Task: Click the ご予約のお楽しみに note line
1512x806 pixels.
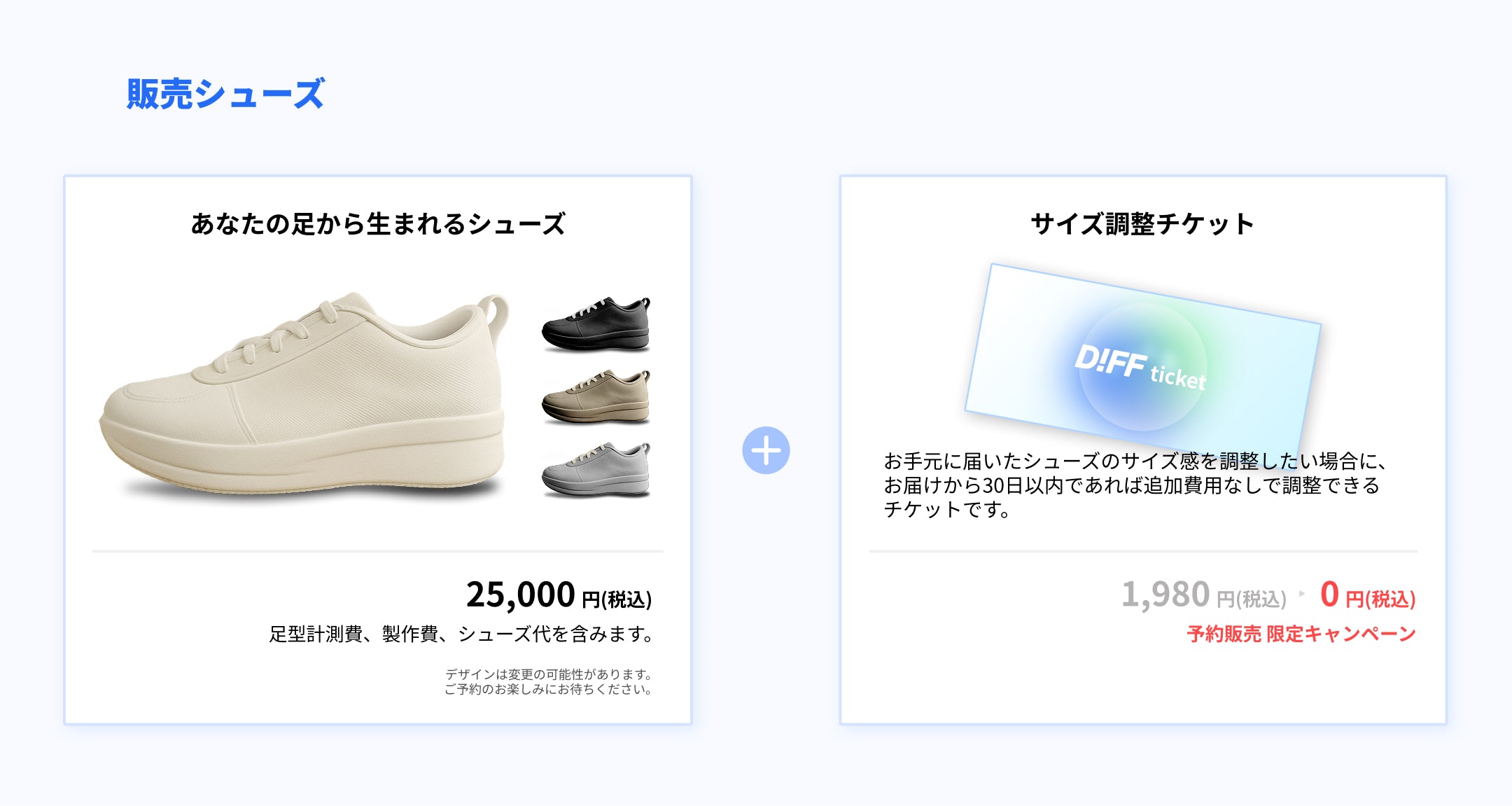Action: (548, 689)
